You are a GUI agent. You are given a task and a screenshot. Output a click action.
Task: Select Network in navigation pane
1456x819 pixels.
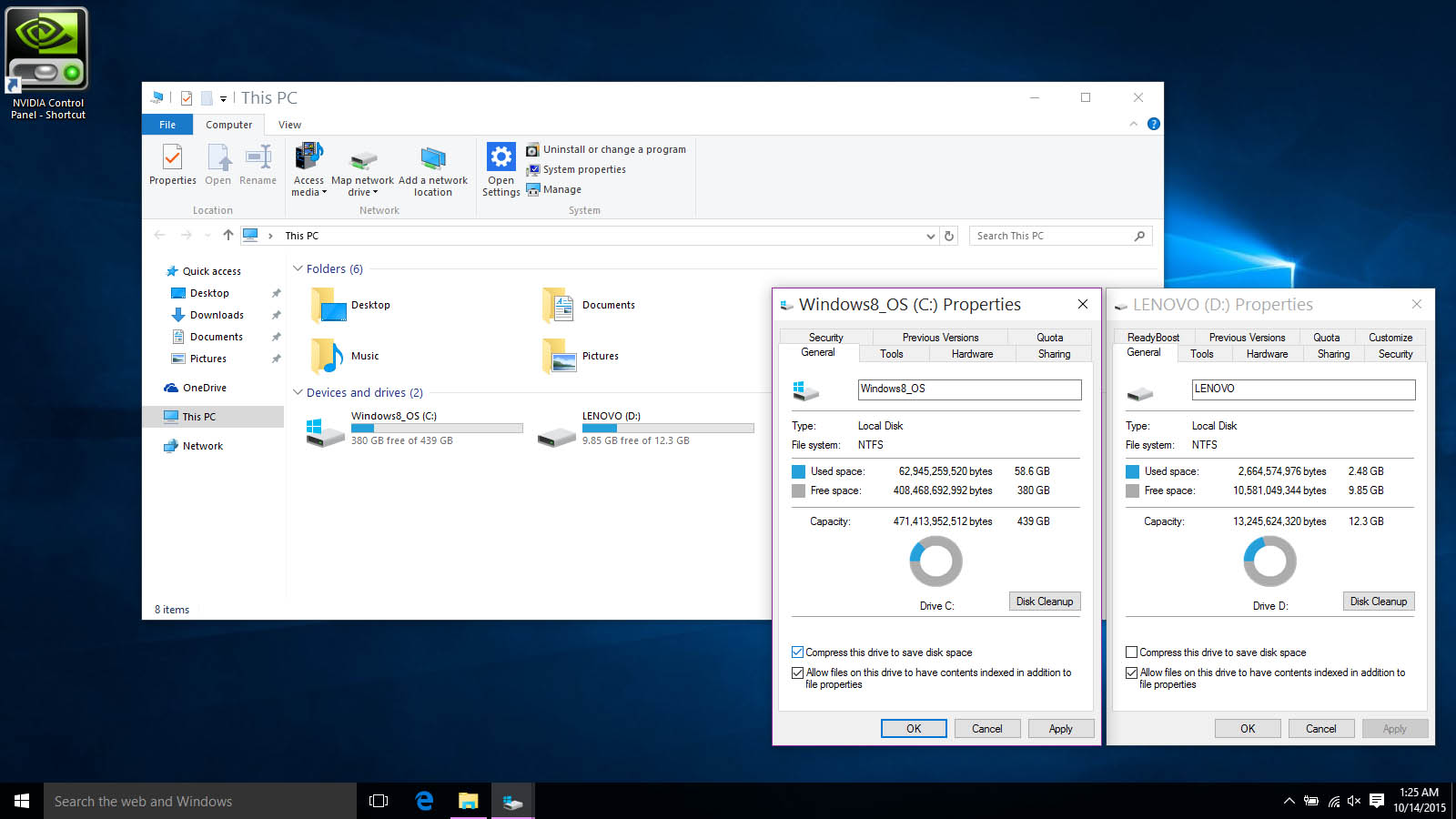193,446
